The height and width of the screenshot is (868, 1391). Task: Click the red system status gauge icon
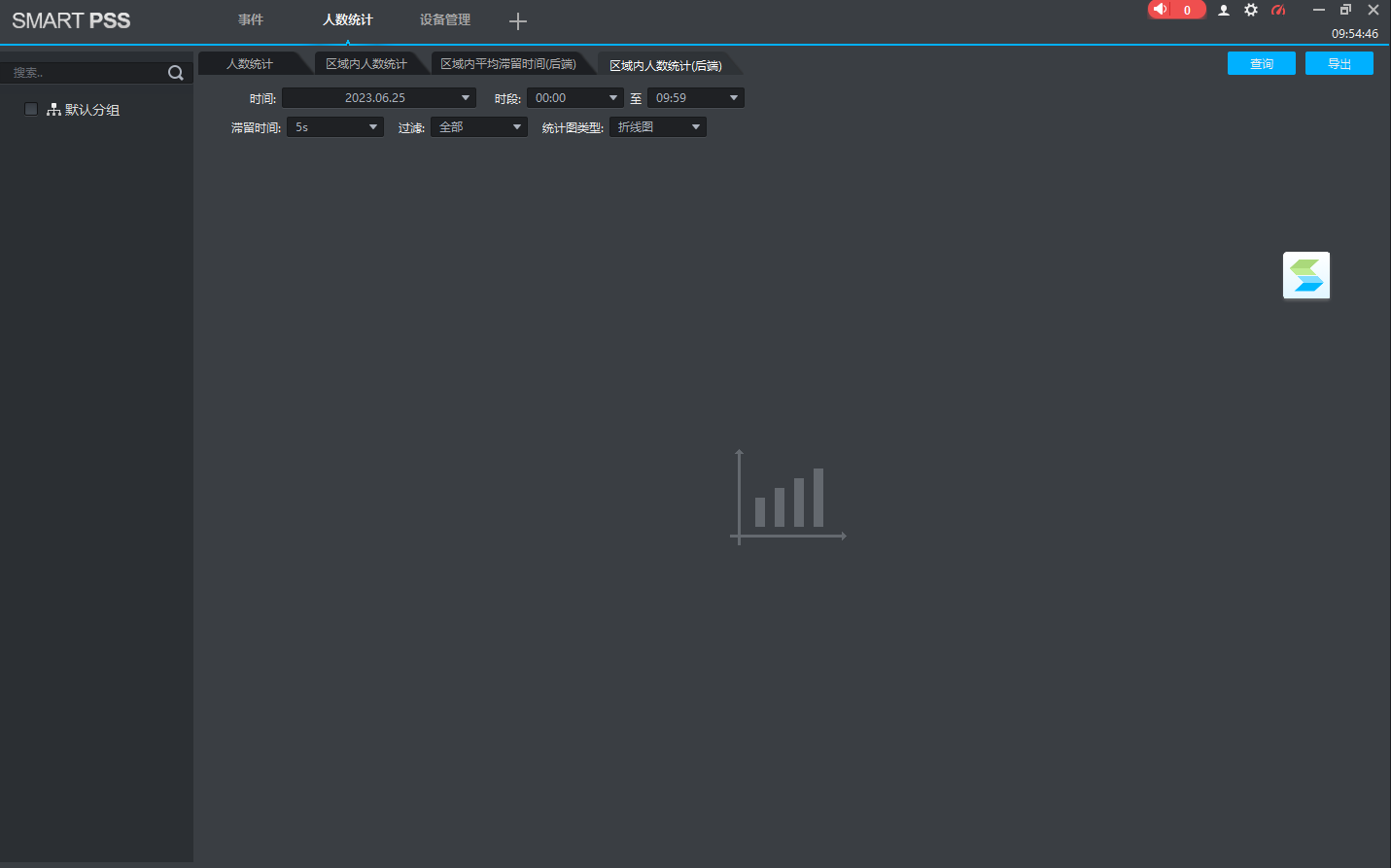point(1278,11)
